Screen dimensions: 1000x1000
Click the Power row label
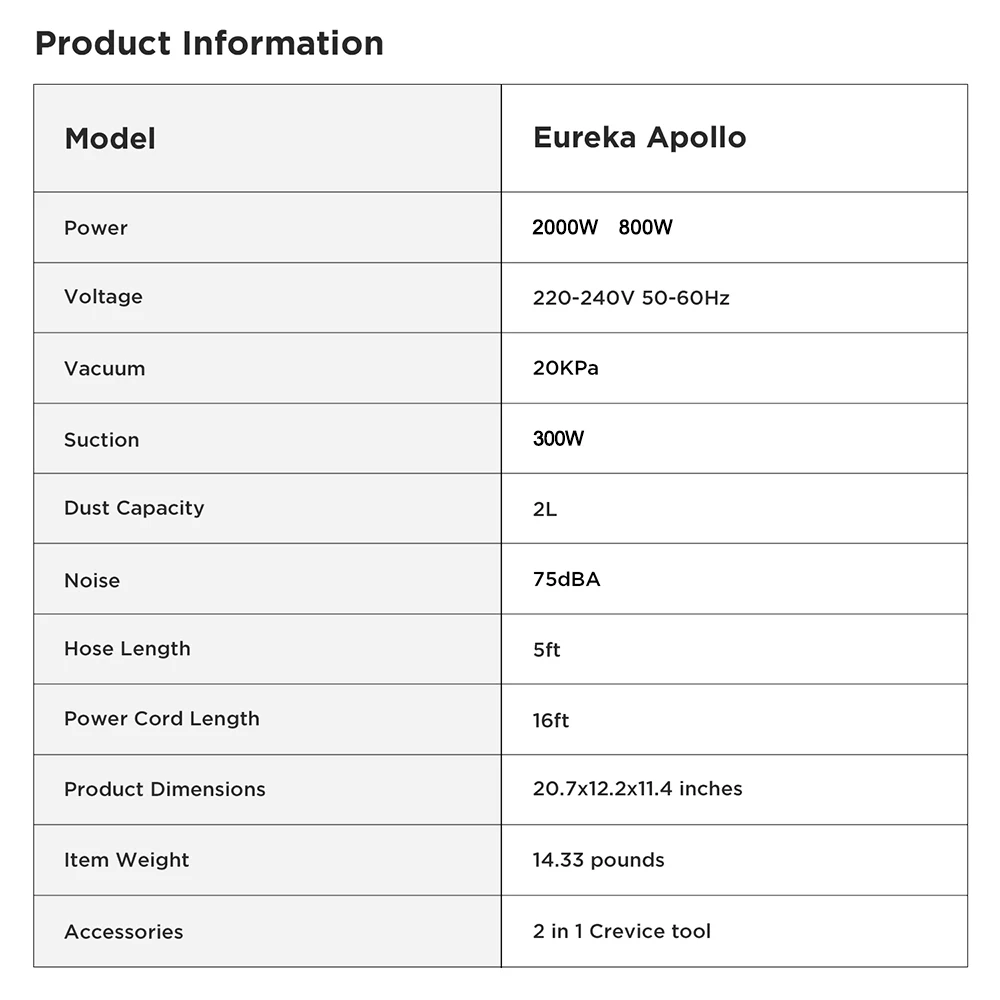[x=96, y=228]
